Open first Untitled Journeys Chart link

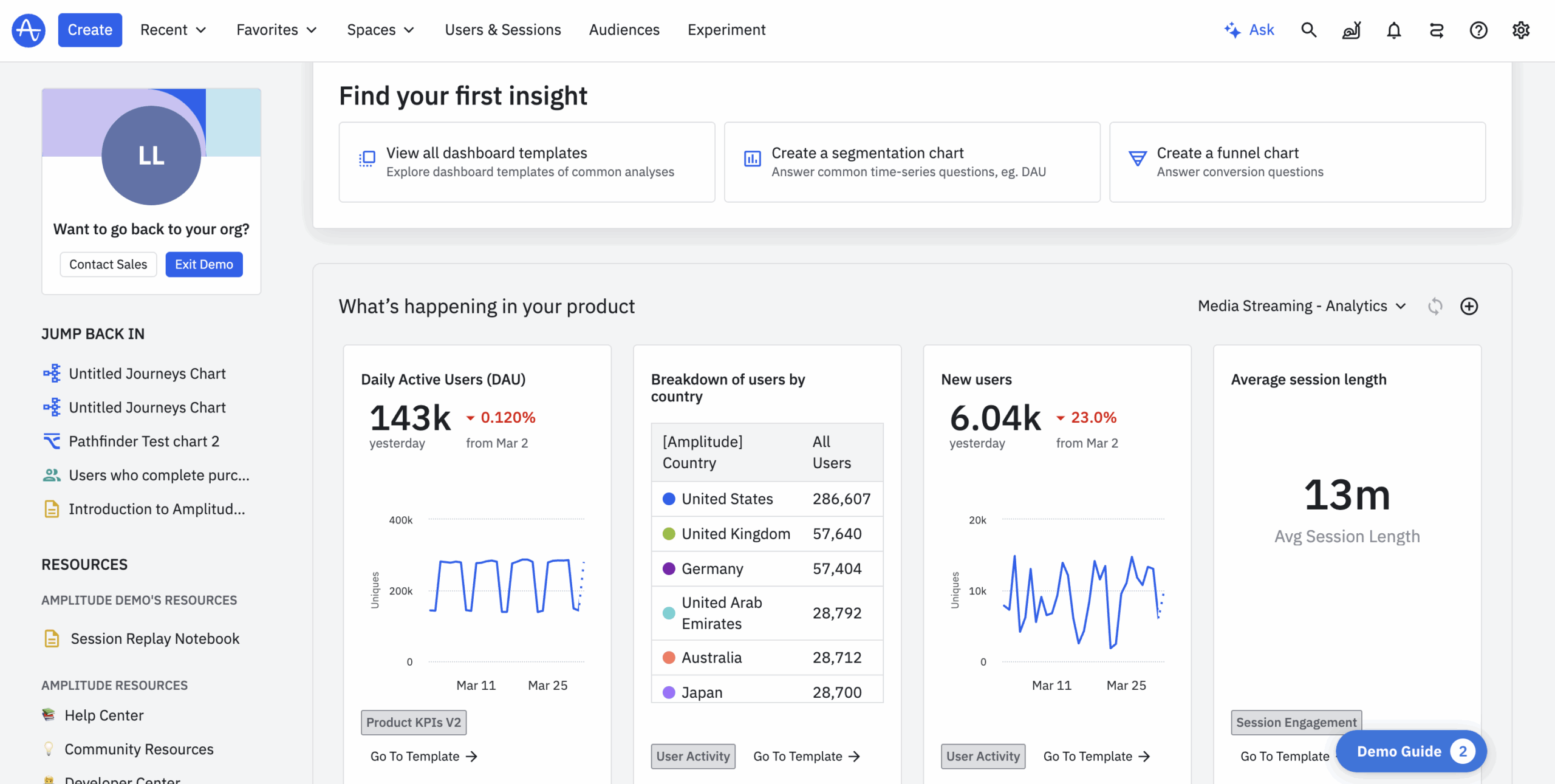(x=147, y=373)
